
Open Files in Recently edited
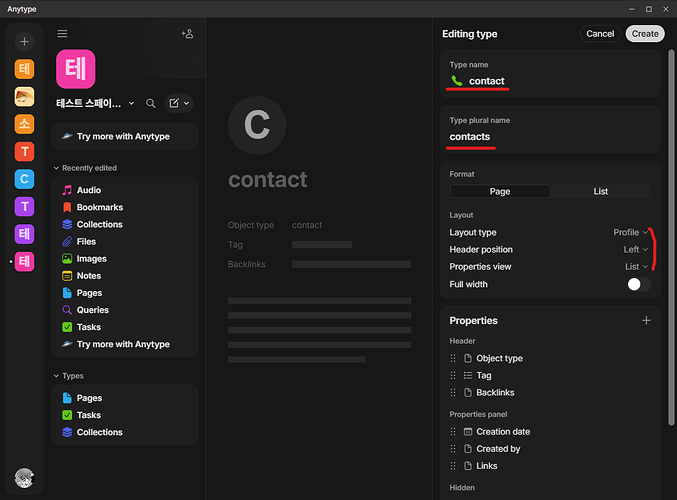(125, 241)
